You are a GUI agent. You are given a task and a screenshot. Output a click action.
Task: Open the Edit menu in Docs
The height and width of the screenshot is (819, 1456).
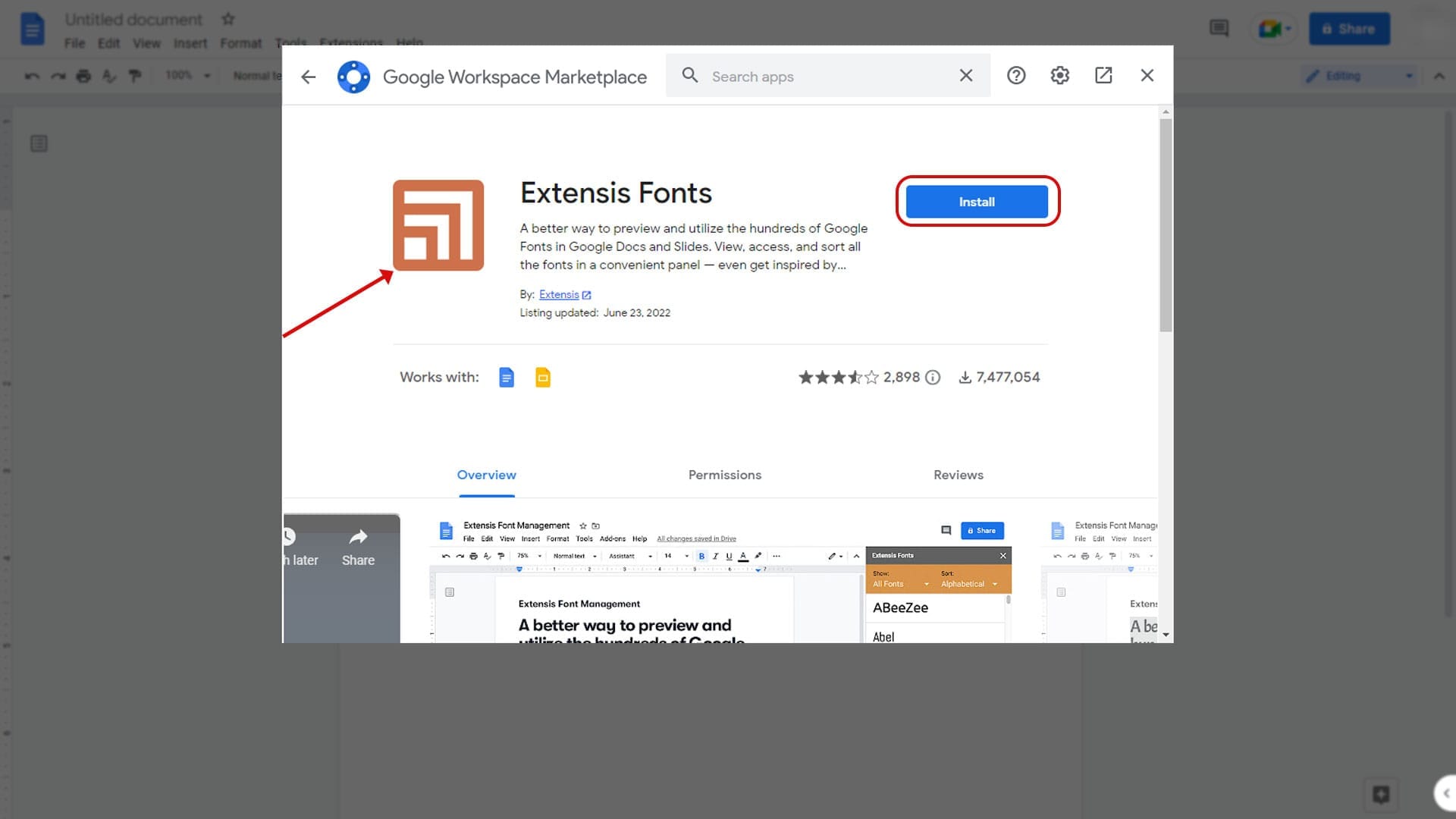tap(108, 43)
